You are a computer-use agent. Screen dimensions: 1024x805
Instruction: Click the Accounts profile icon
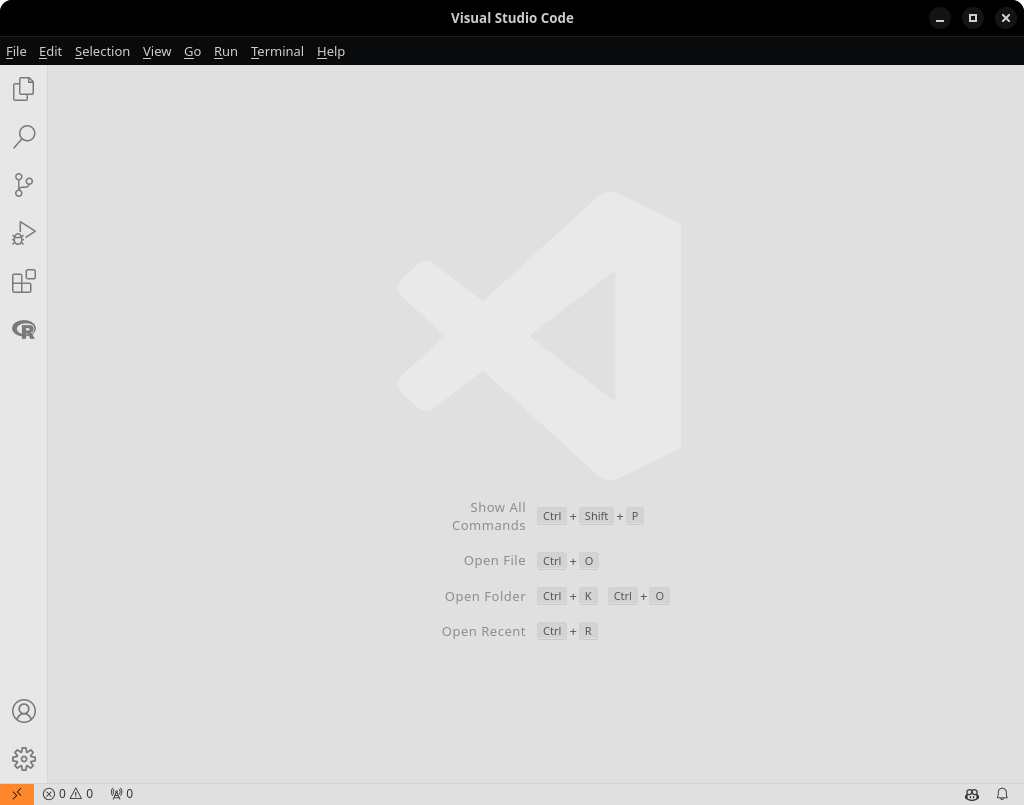24,711
